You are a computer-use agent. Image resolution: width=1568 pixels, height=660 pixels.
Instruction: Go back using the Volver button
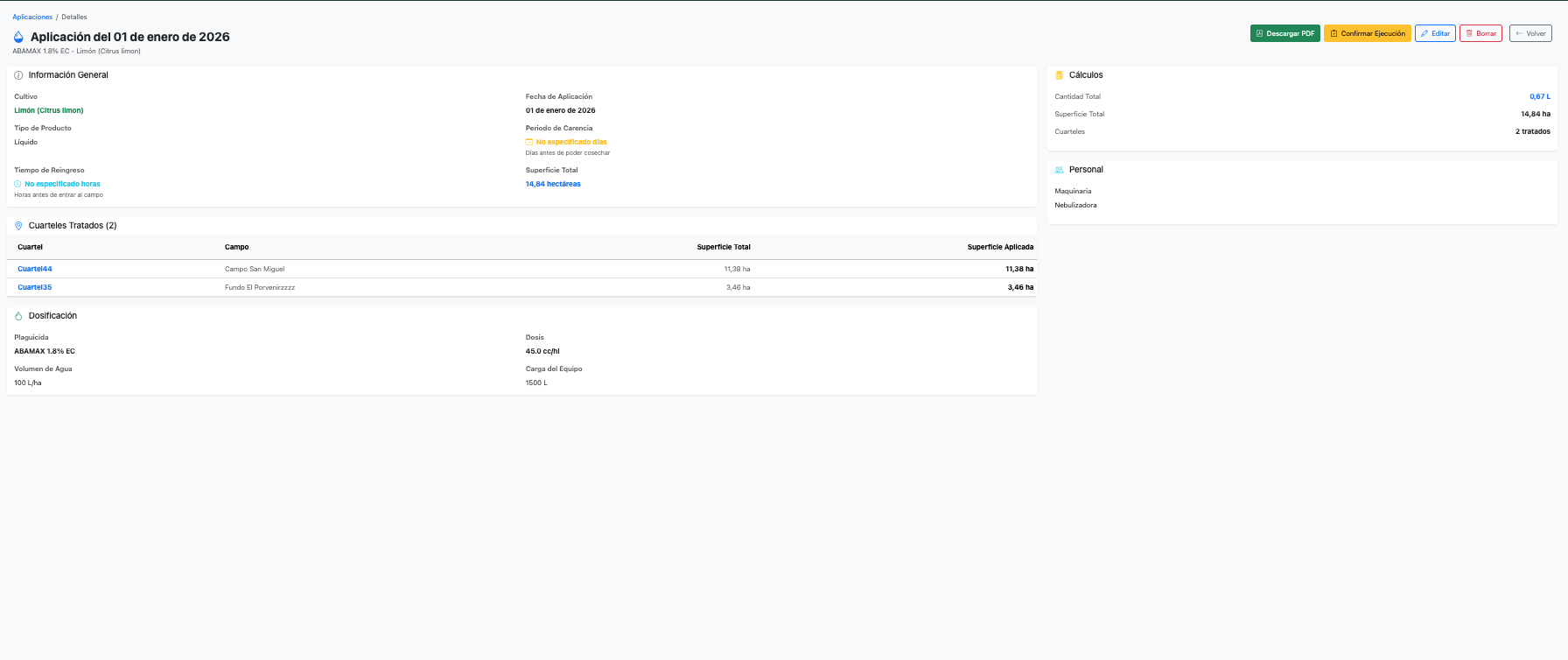pyautogui.click(x=1530, y=33)
